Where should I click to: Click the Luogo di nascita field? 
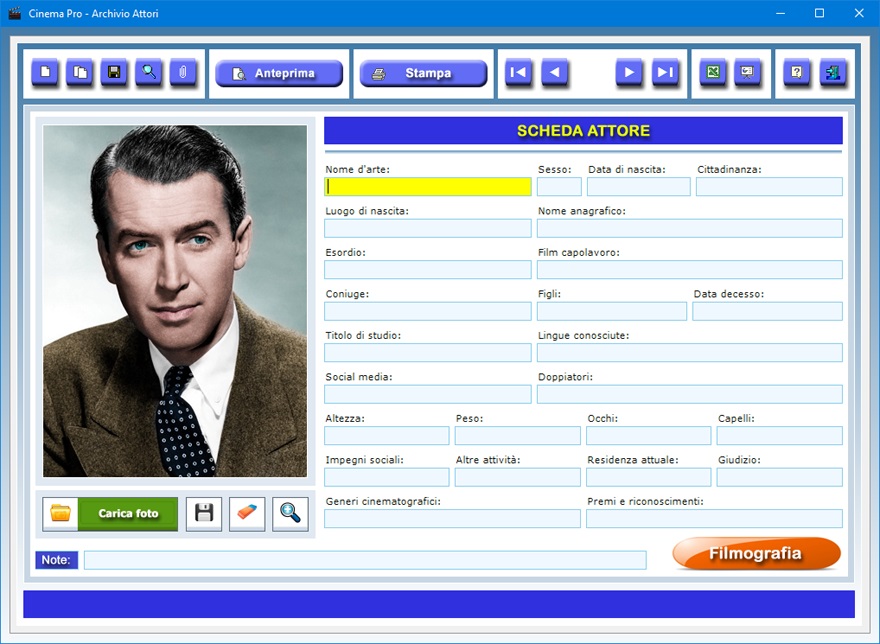(428, 228)
